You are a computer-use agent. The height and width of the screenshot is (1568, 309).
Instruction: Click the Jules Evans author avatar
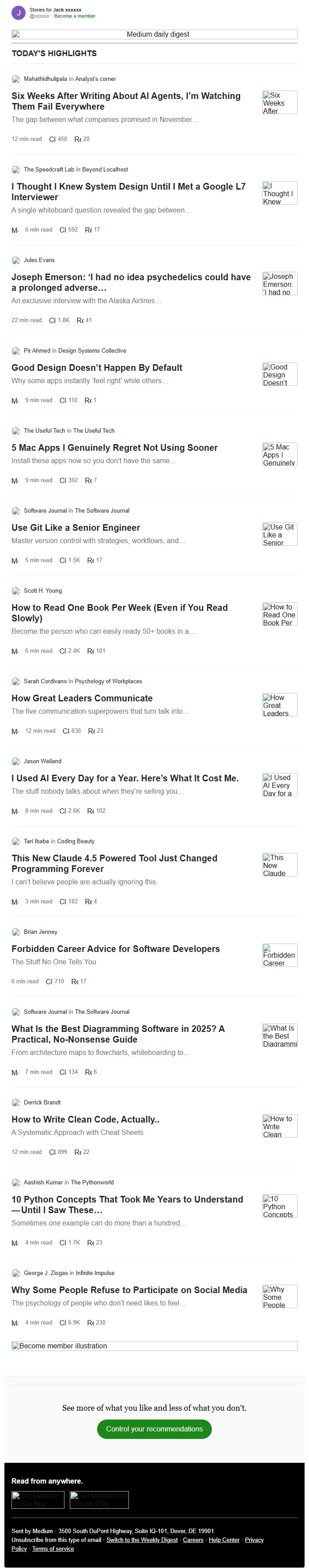pyautogui.click(x=16, y=260)
